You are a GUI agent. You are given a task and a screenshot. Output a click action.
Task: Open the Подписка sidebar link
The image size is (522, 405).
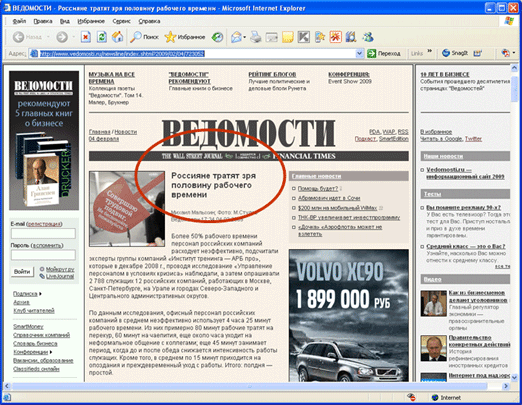point(25,294)
